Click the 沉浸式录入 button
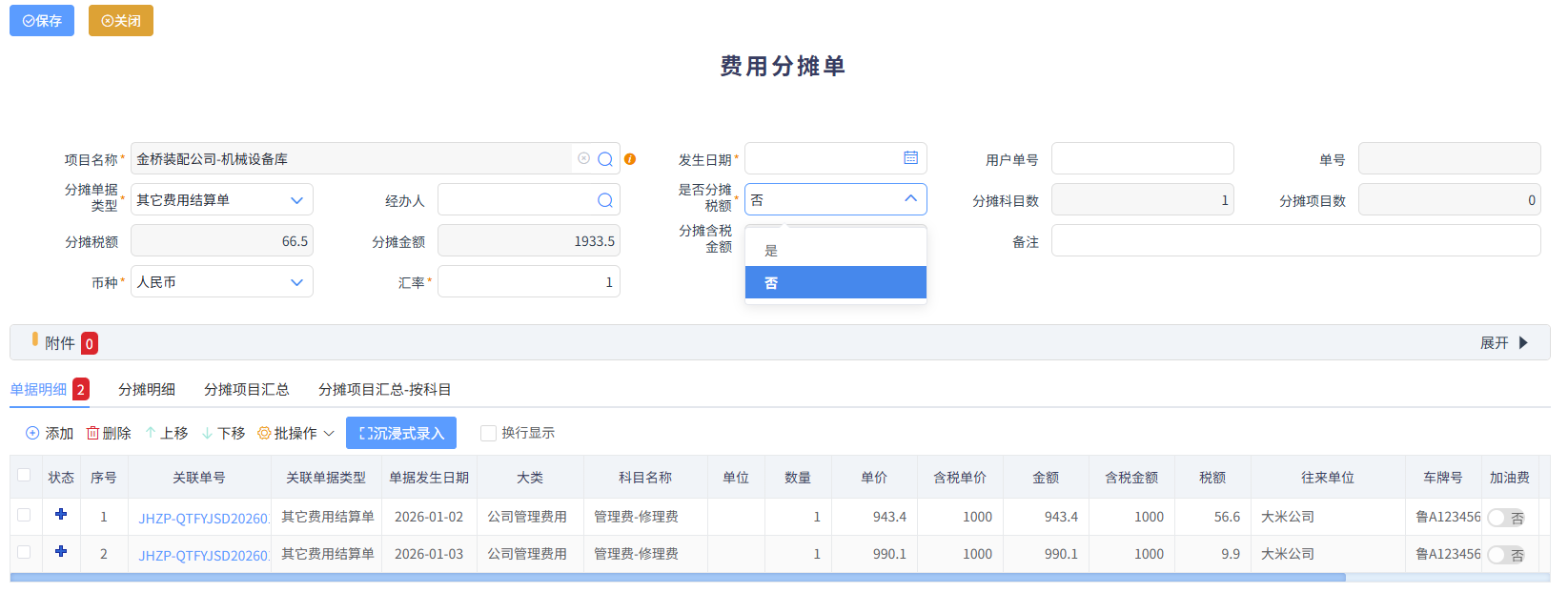 click(x=401, y=433)
